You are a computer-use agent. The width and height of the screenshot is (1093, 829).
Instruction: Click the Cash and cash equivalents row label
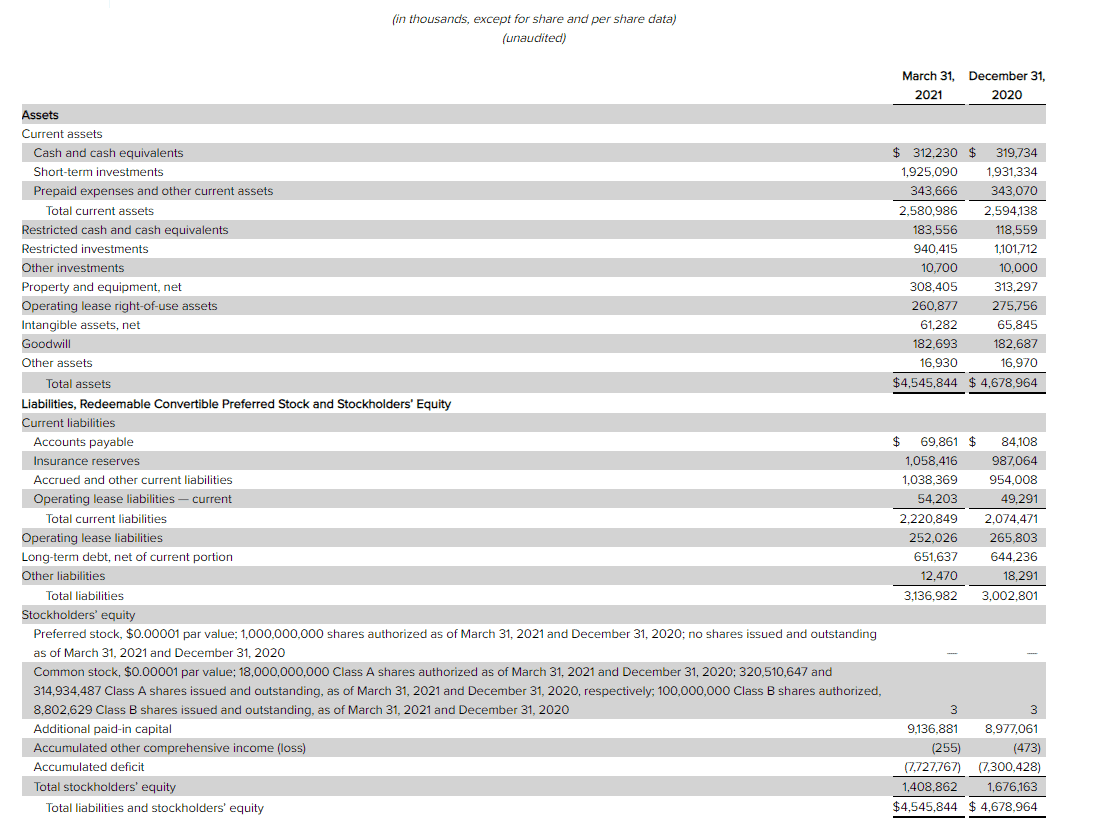pos(108,153)
